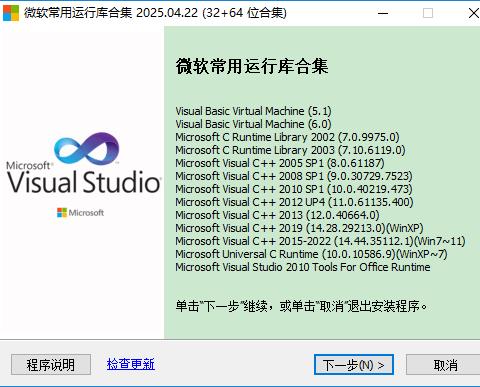Select the 单击"下一步"继续 instruction text
Screen dimensions: 480x387
tap(301, 306)
